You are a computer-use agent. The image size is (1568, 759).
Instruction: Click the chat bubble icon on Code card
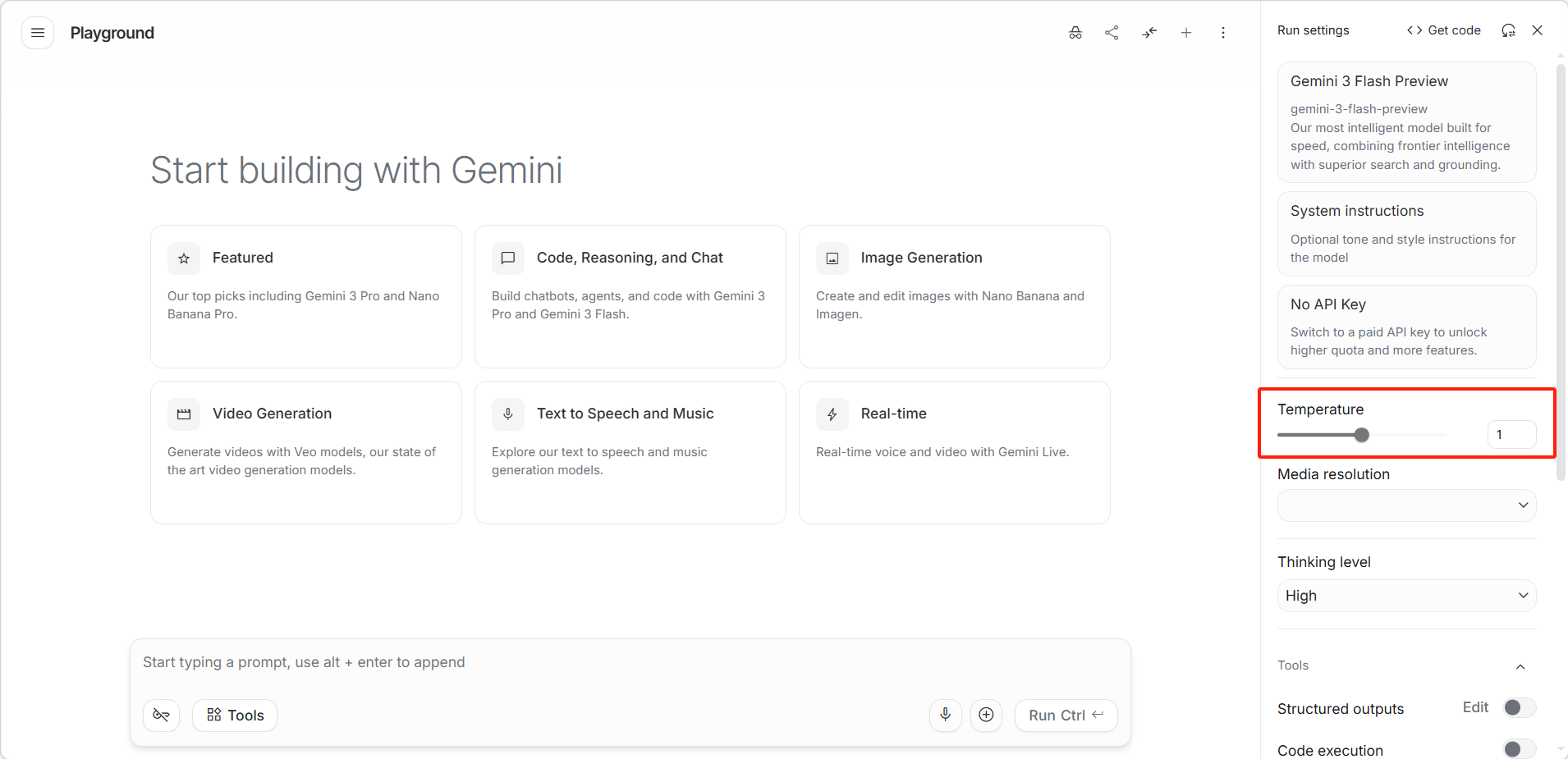[x=508, y=258]
